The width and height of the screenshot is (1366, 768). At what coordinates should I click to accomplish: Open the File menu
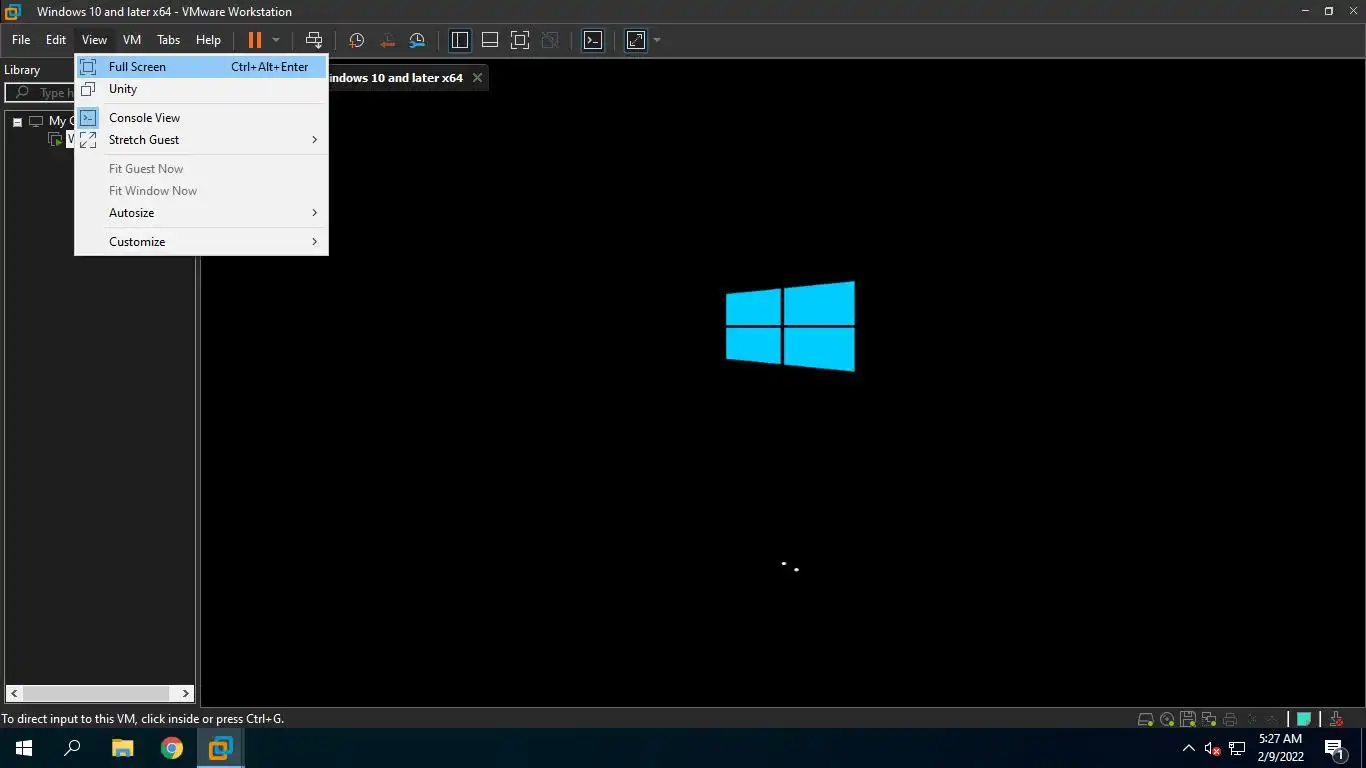coord(21,40)
